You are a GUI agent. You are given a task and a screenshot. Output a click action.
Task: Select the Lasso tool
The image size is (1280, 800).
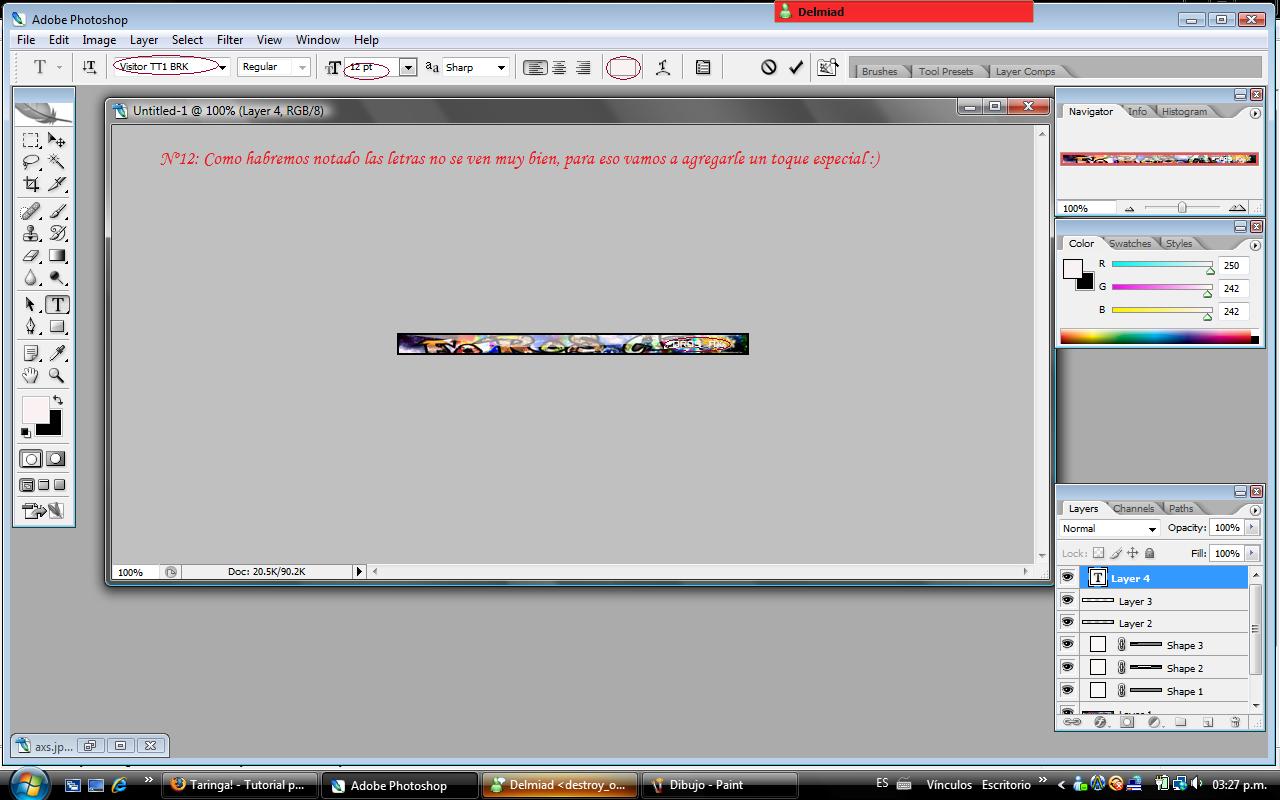[31, 162]
